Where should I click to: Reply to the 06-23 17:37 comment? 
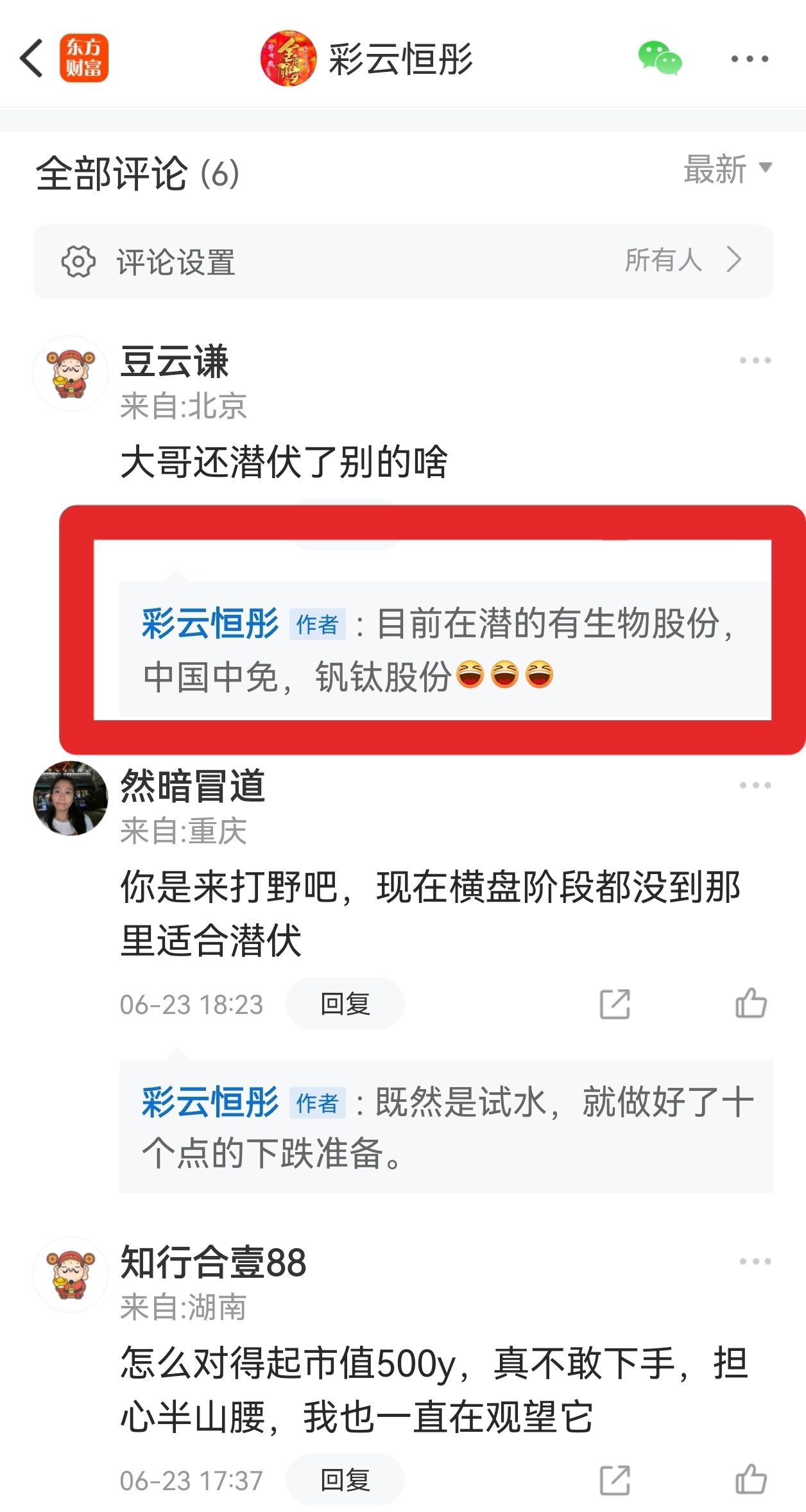point(345,1480)
